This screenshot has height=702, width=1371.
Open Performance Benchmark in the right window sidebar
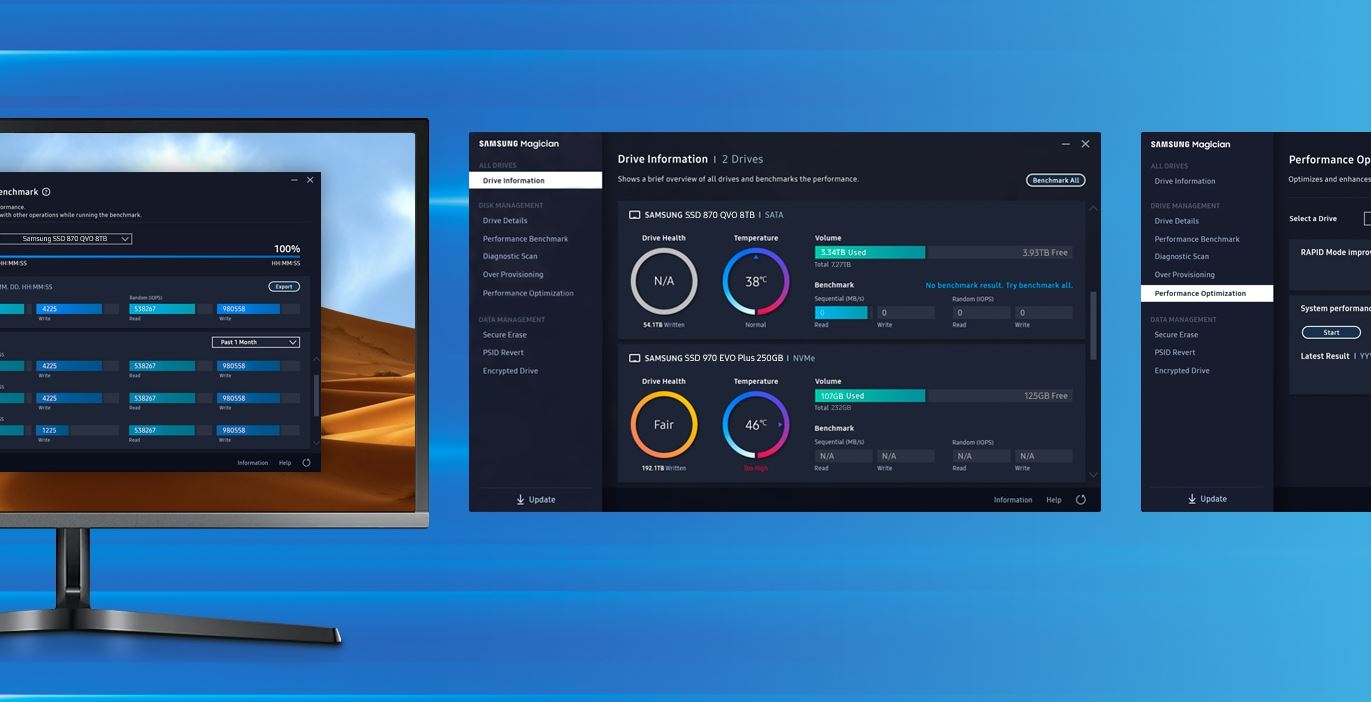pos(1197,239)
